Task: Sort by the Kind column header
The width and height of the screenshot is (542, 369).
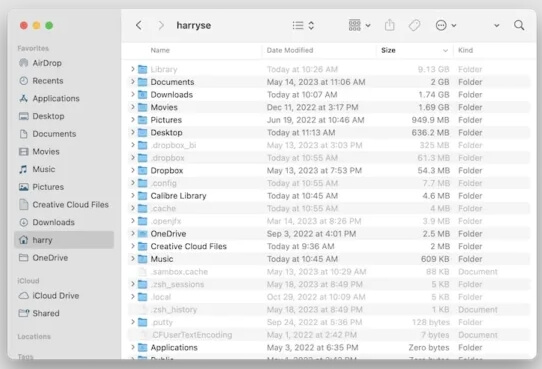Action: pyautogui.click(x=465, y=50)
